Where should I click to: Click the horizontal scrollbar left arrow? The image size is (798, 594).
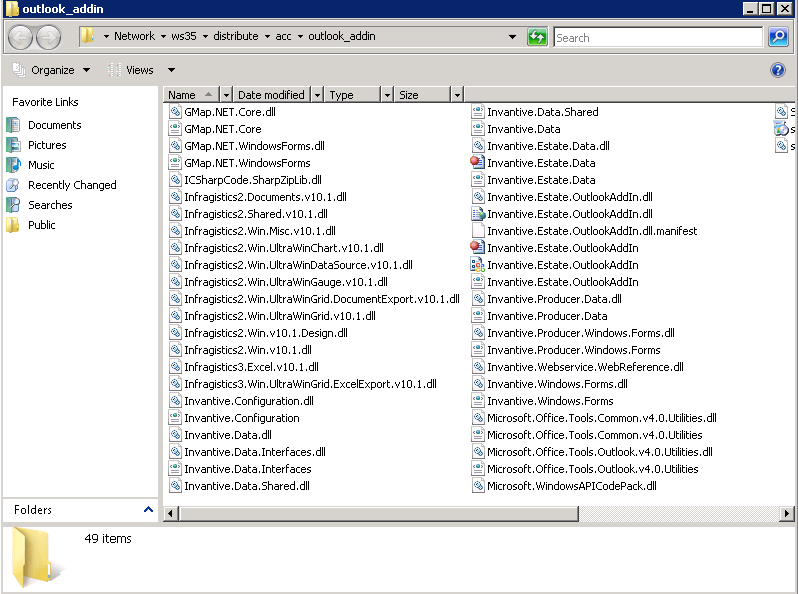(x=170, y=514)
